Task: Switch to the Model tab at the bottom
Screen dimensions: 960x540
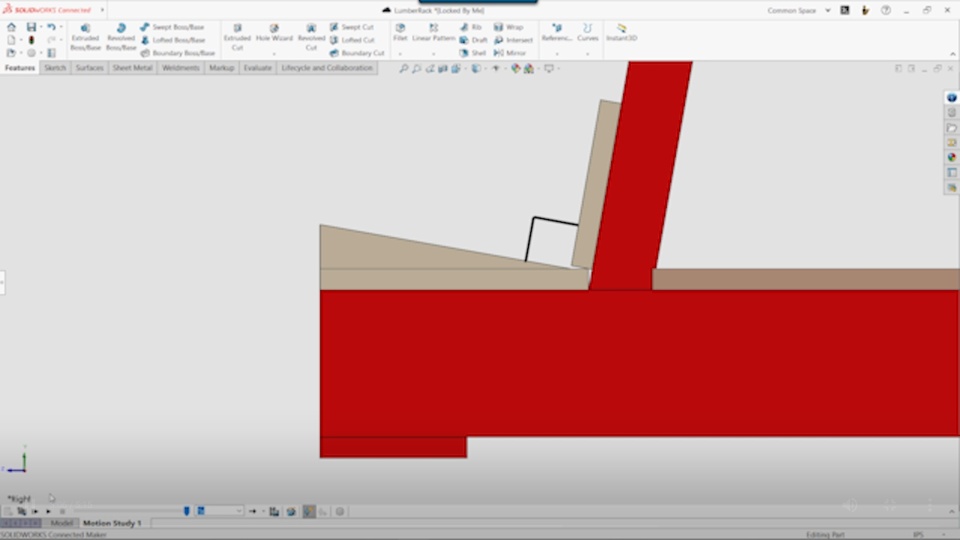Action: [x=62, y=523]
